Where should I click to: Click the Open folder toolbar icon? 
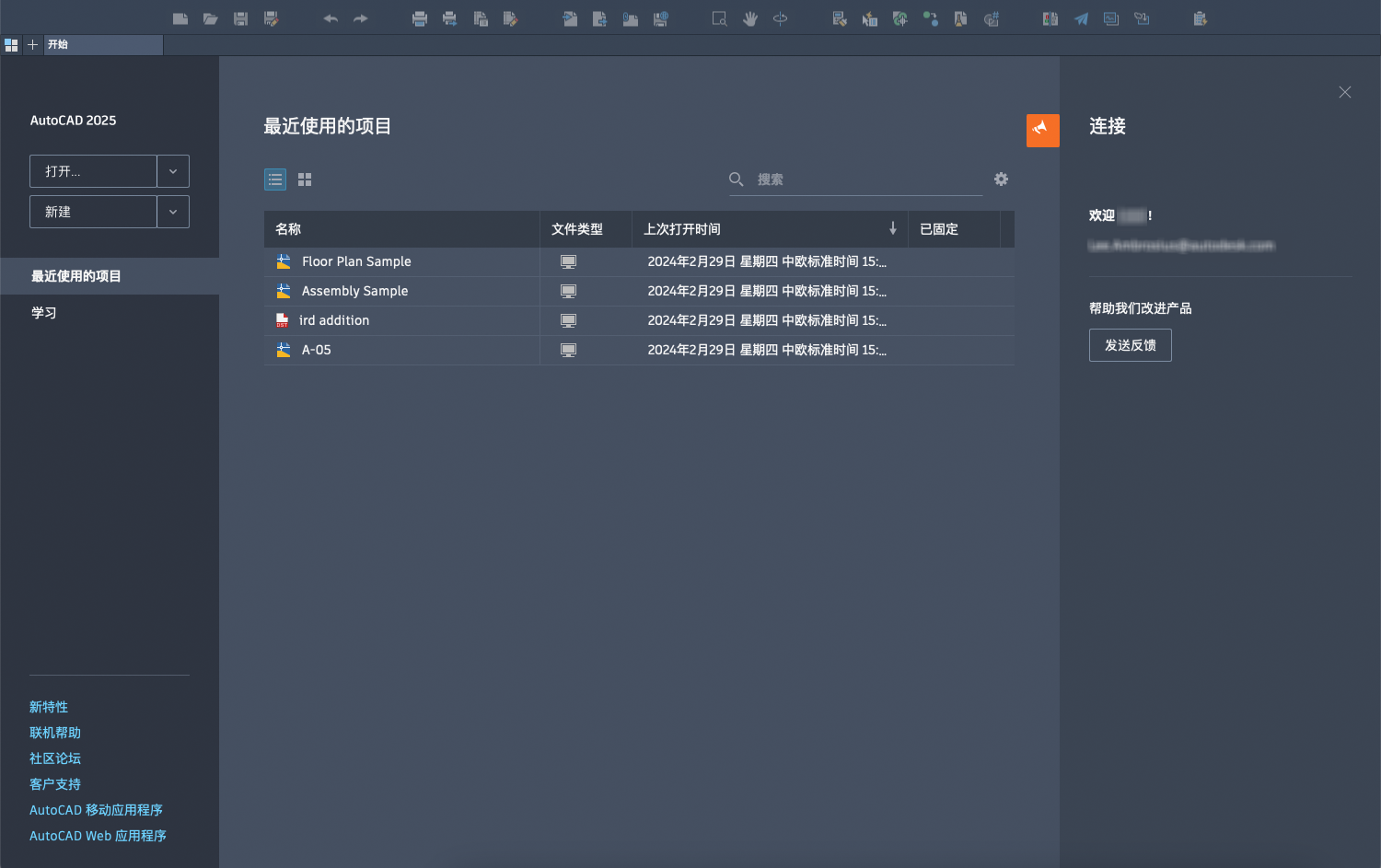point(211,18)
